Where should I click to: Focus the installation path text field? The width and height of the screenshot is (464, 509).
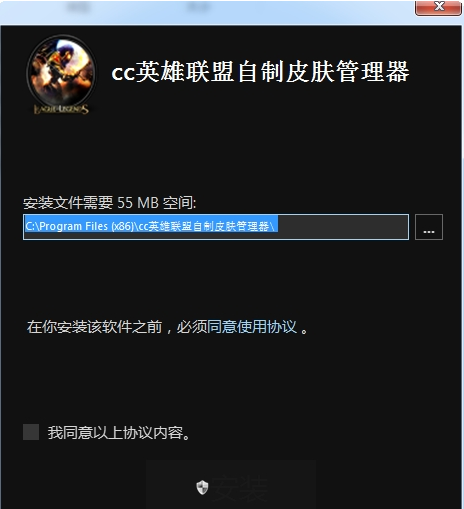pos(216,227)
